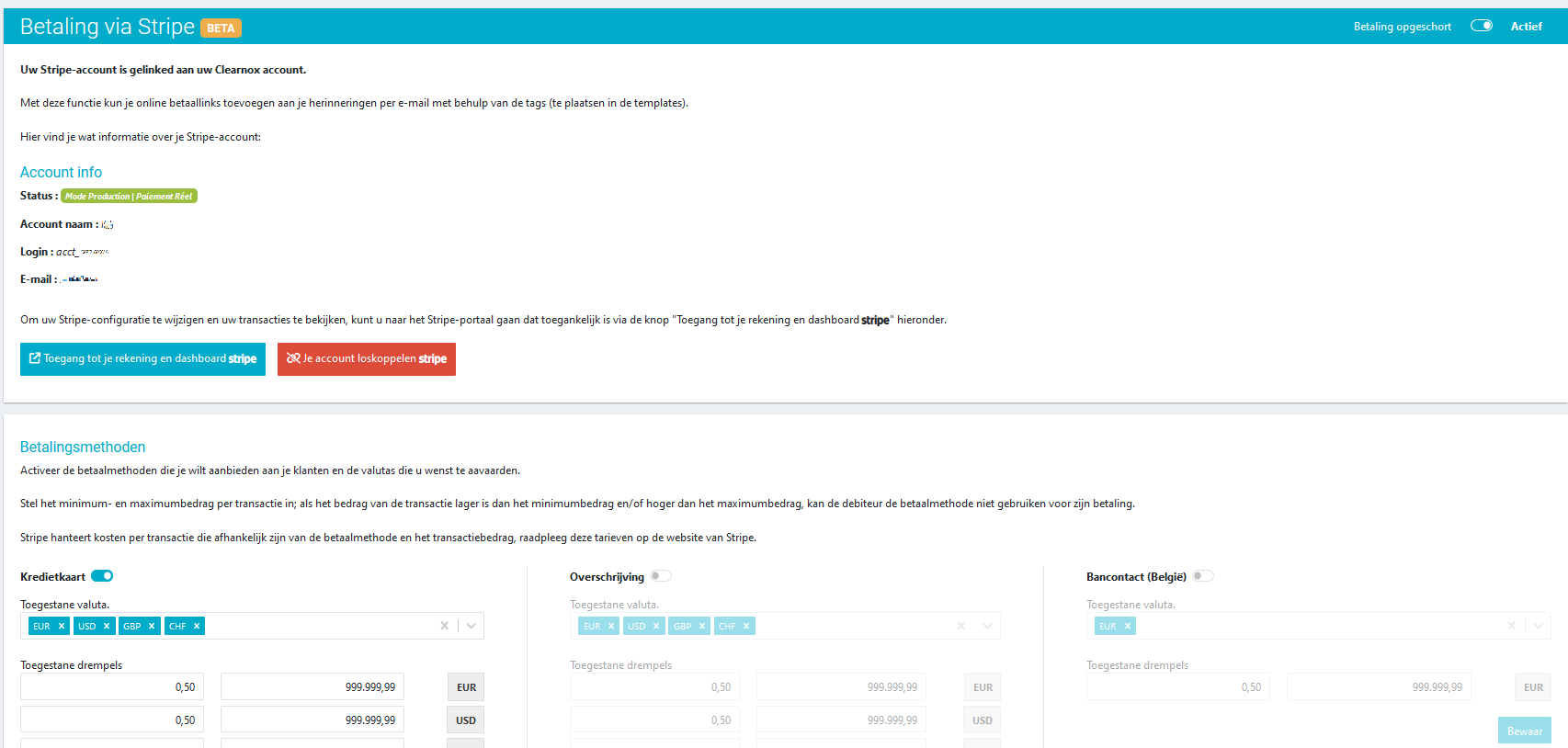Clear all Kredietkaart allowed currencies

point(445,626)
